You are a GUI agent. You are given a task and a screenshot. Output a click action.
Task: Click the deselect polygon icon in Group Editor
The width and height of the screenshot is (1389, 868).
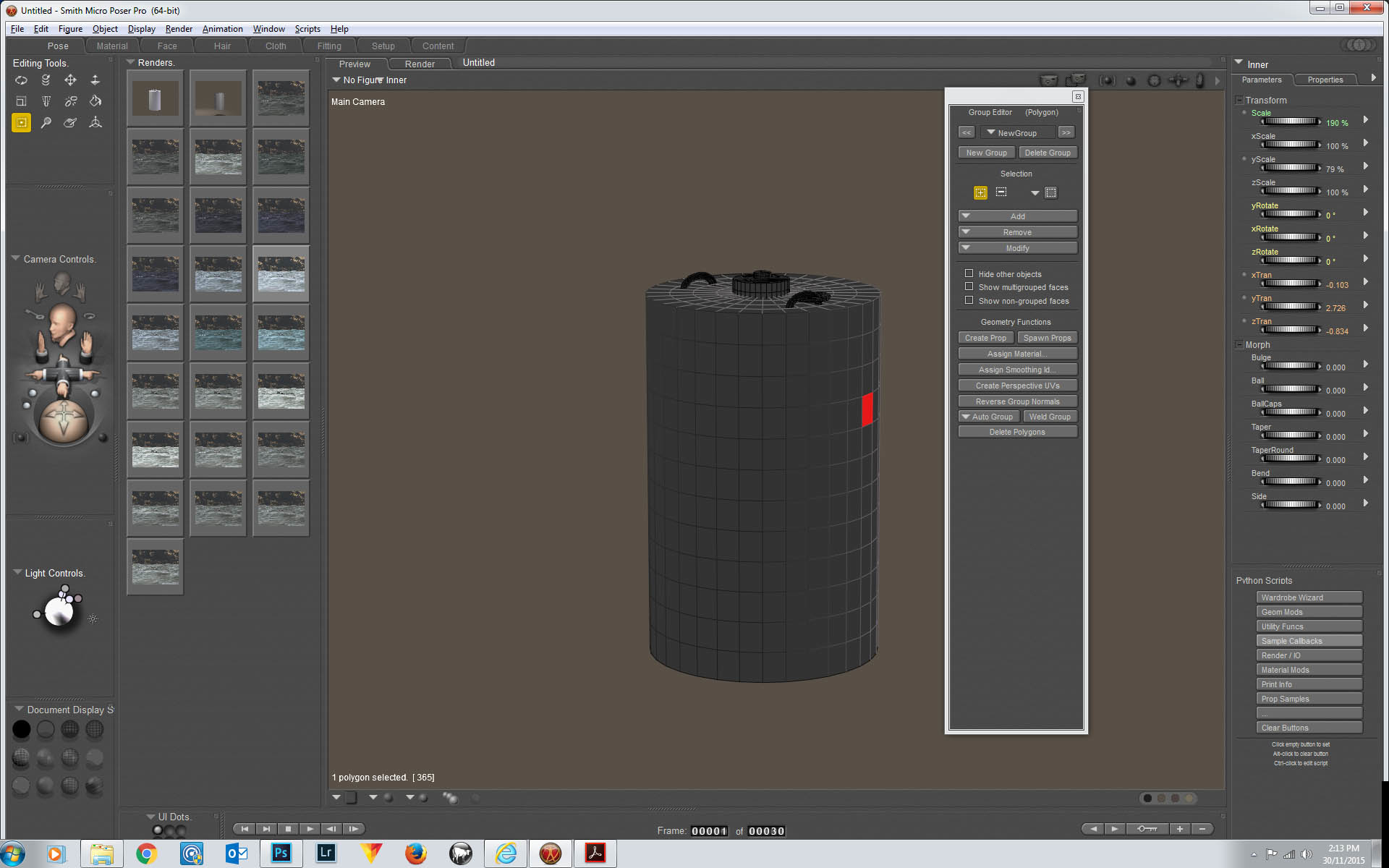(1001, 192)
